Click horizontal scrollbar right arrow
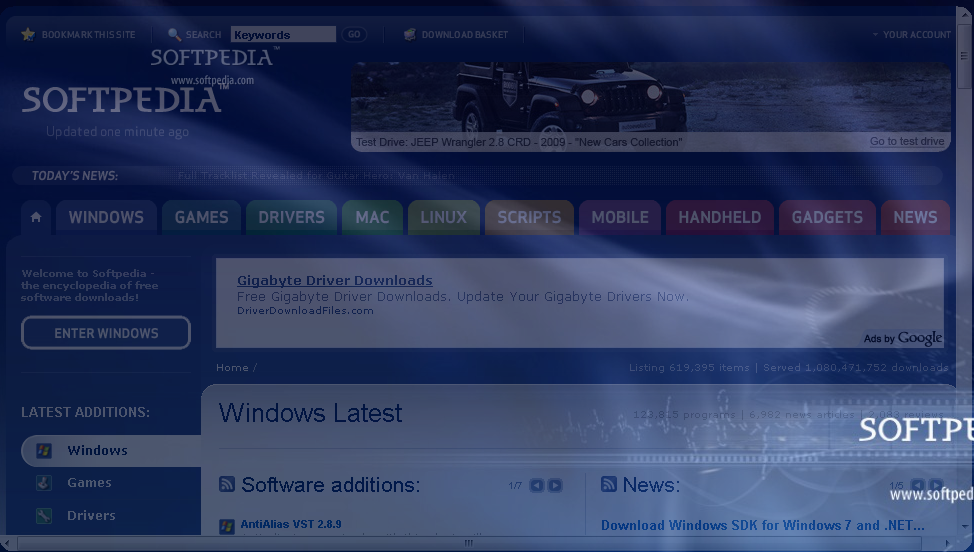974x552 pixels. pyautogui.click(x=949, y=544)
